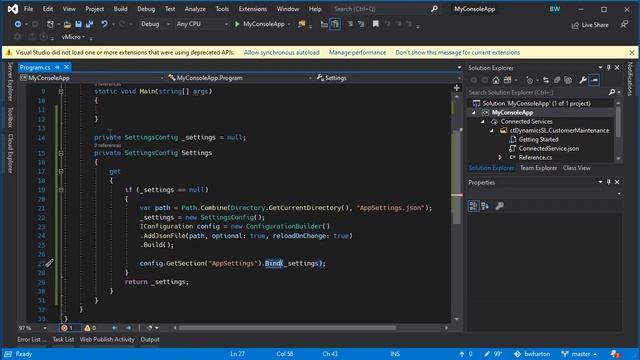Open the Solution Explorer Properties wrench icon
640x360 pixels.
pos(583,80)
